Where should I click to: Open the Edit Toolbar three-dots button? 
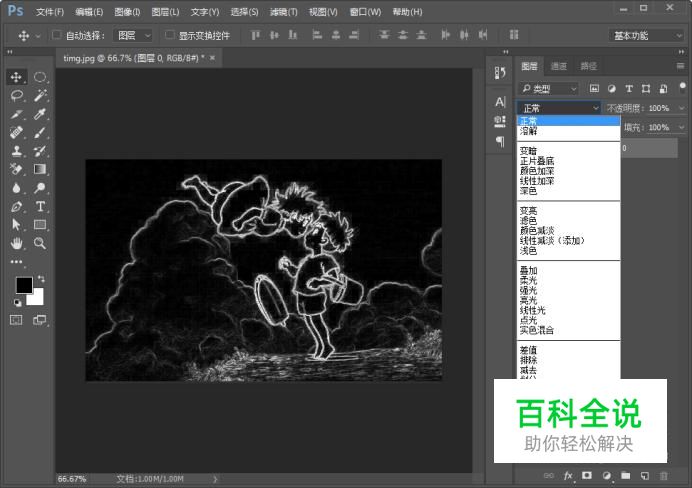tap(17, 262)
